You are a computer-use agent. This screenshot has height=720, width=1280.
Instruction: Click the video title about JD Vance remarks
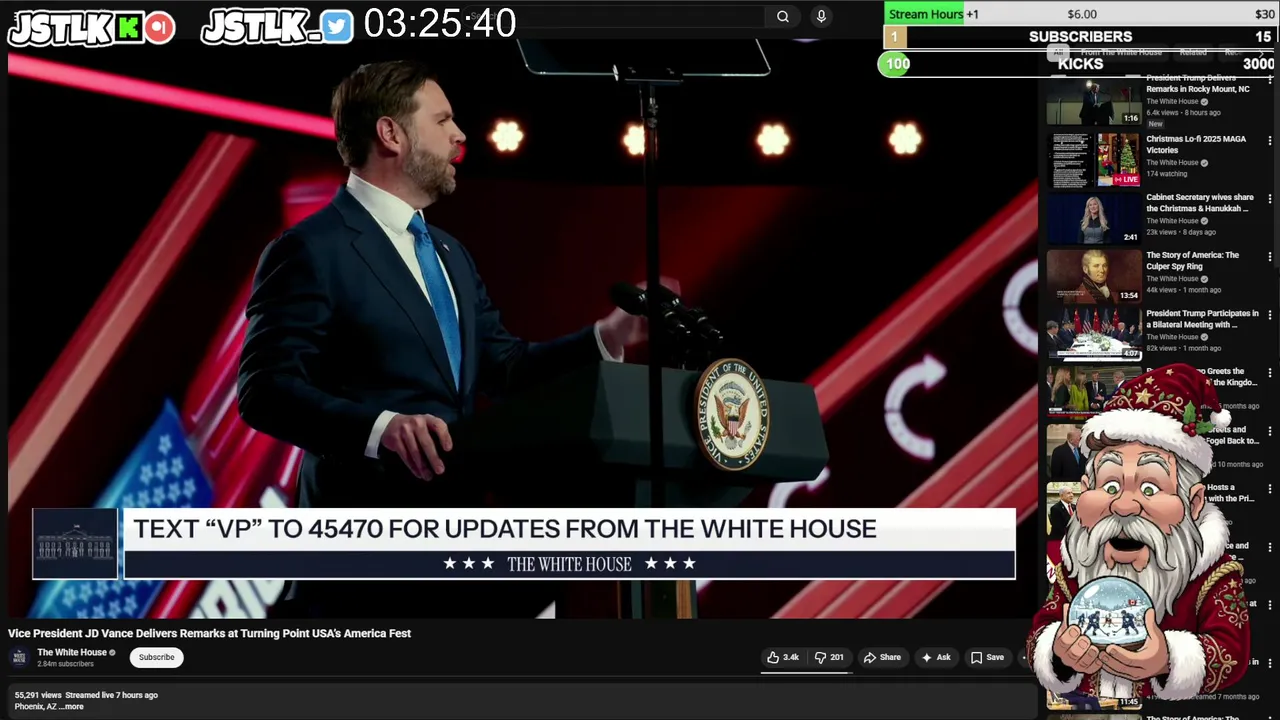(210, 633)
